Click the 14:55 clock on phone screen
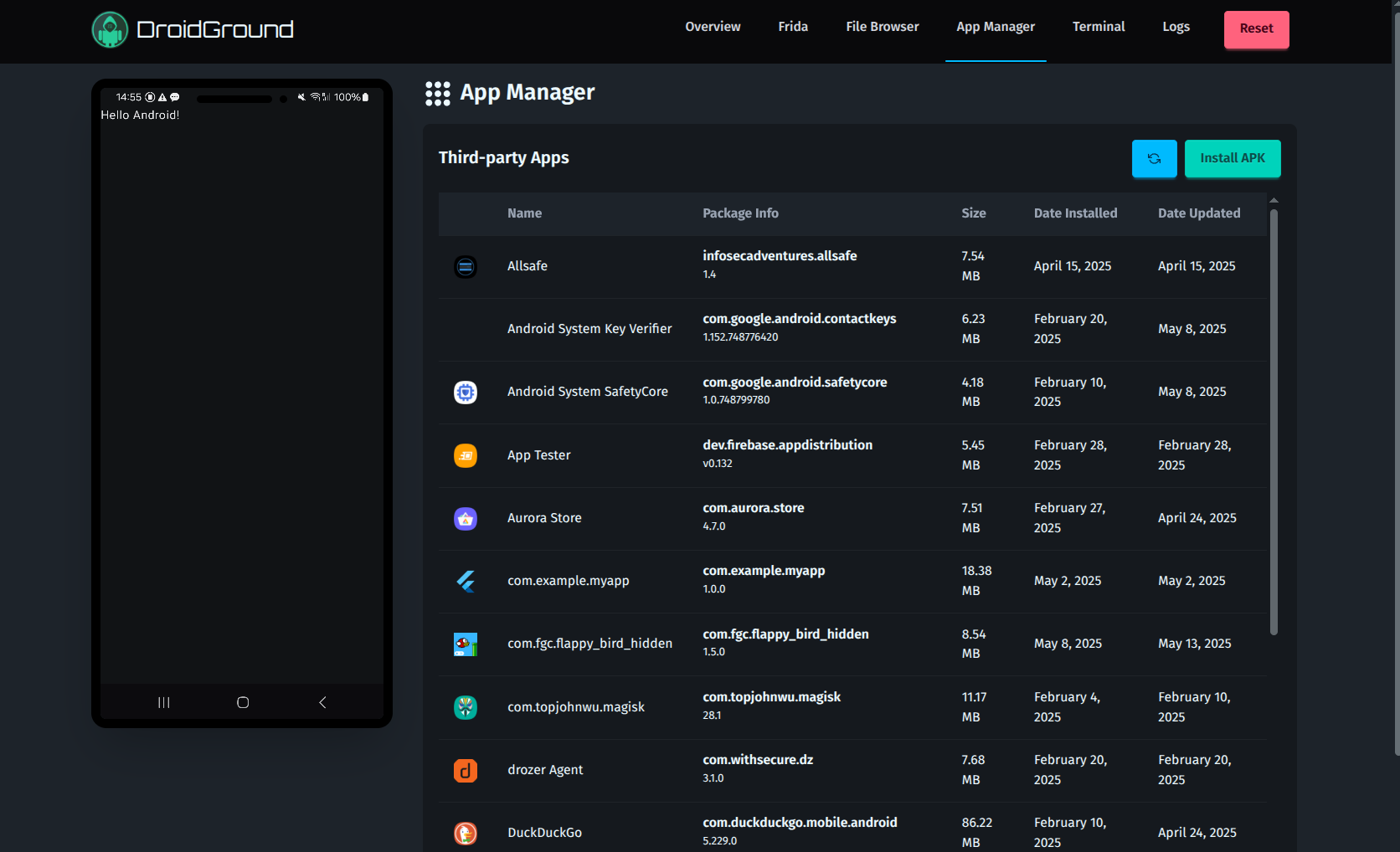This screenshot has width=1400, height=852. 129,97
